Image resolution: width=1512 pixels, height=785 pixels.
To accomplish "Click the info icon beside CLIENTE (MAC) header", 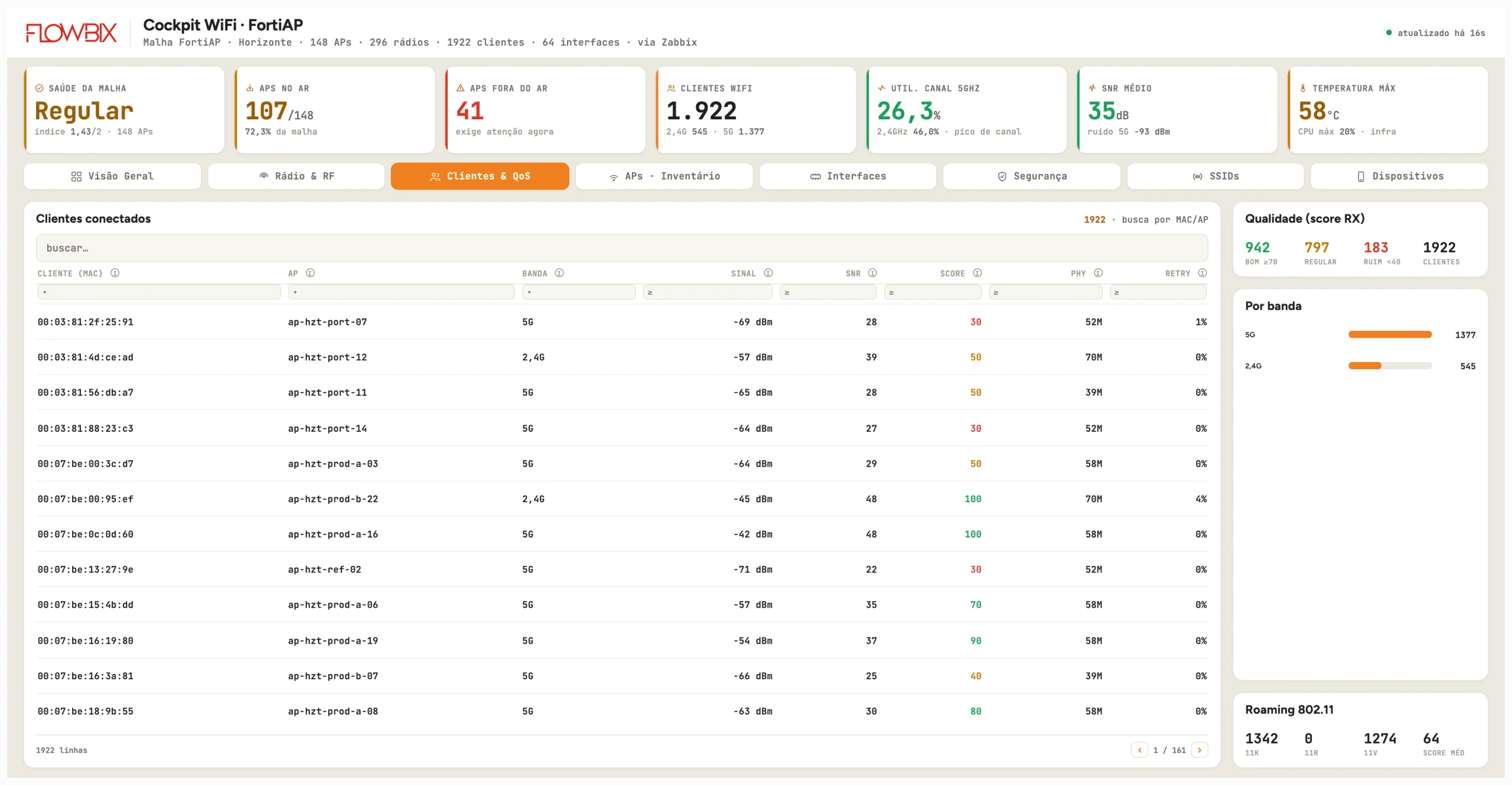I will pos(115,273).
